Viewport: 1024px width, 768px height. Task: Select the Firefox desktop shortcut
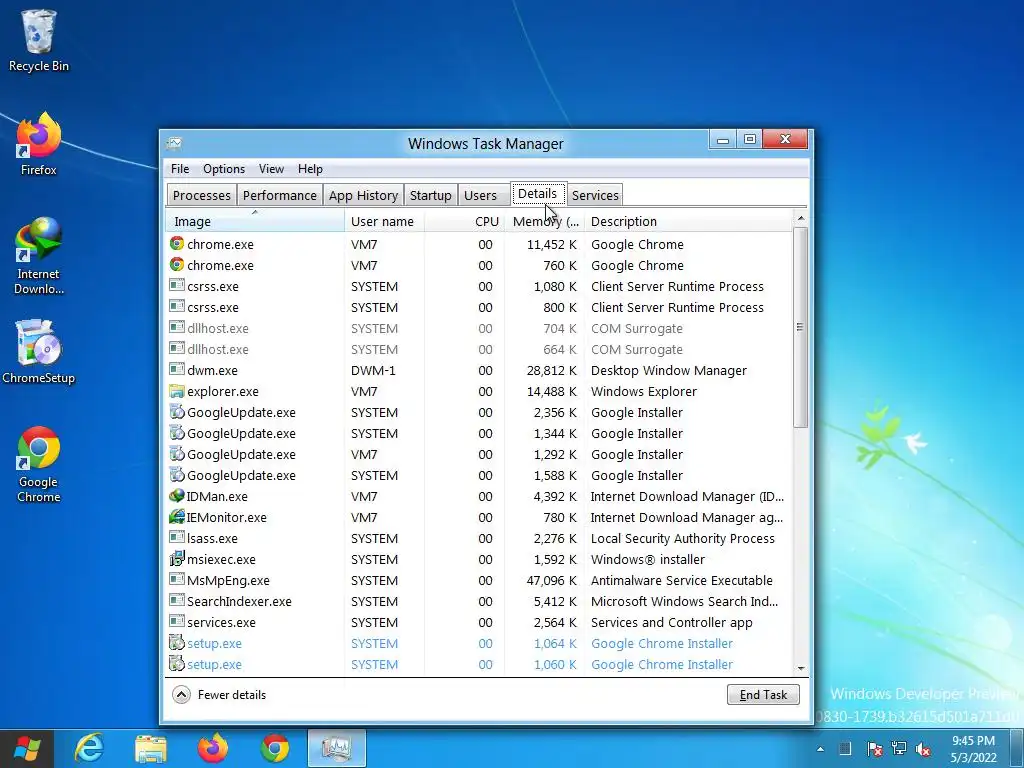(x=39, y=144)
